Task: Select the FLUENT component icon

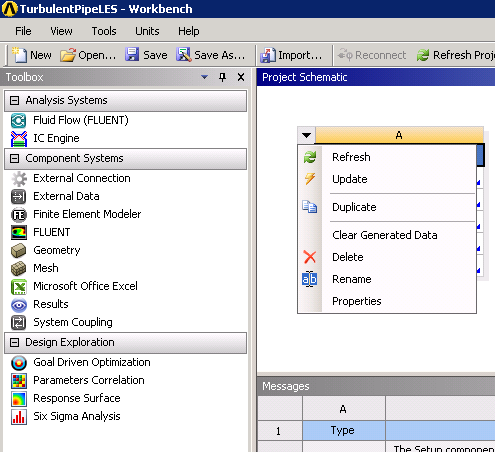Action: coord(19,232)
